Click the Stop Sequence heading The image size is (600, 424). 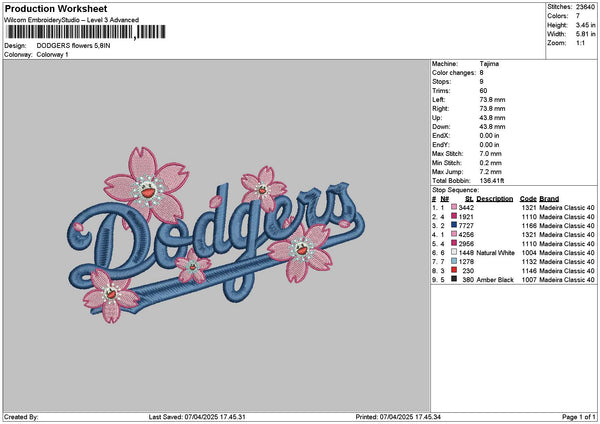[x=455, y=190]
